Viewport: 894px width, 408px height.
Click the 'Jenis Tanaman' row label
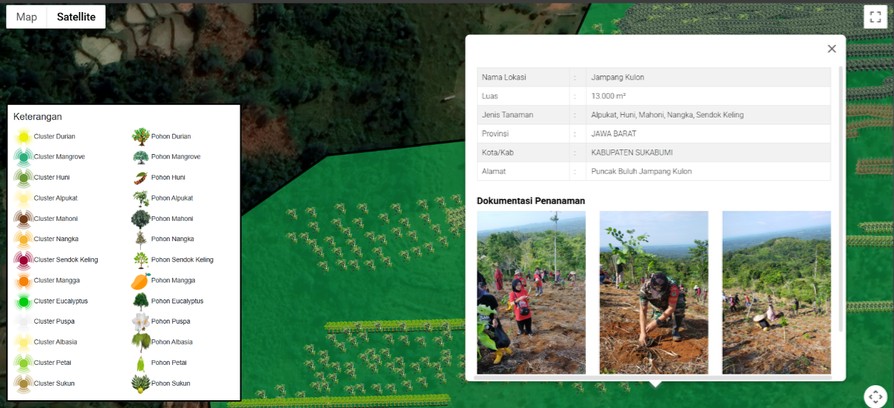(507, 115)
